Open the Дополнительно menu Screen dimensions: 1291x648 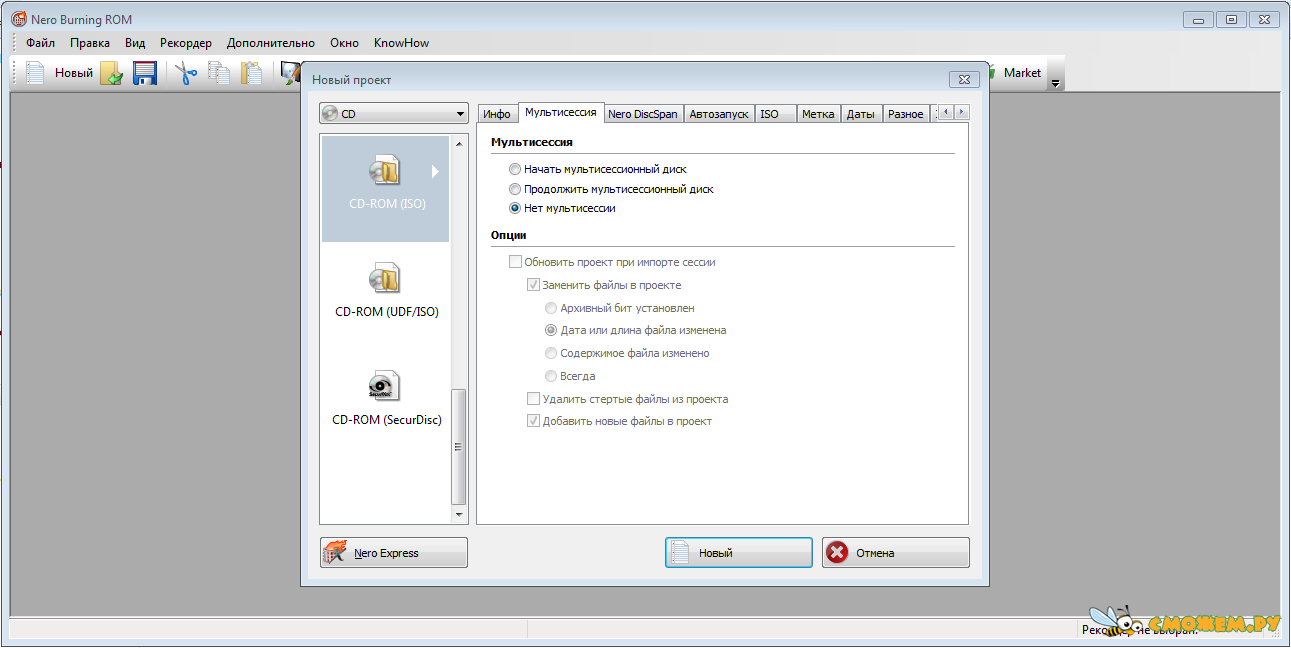(271, 43)
